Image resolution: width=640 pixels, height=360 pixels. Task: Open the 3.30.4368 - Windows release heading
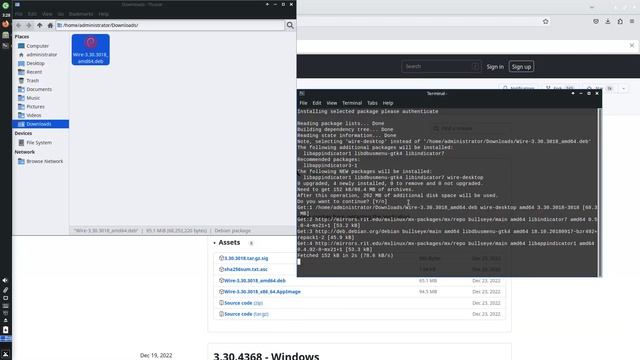pos(266,356)
